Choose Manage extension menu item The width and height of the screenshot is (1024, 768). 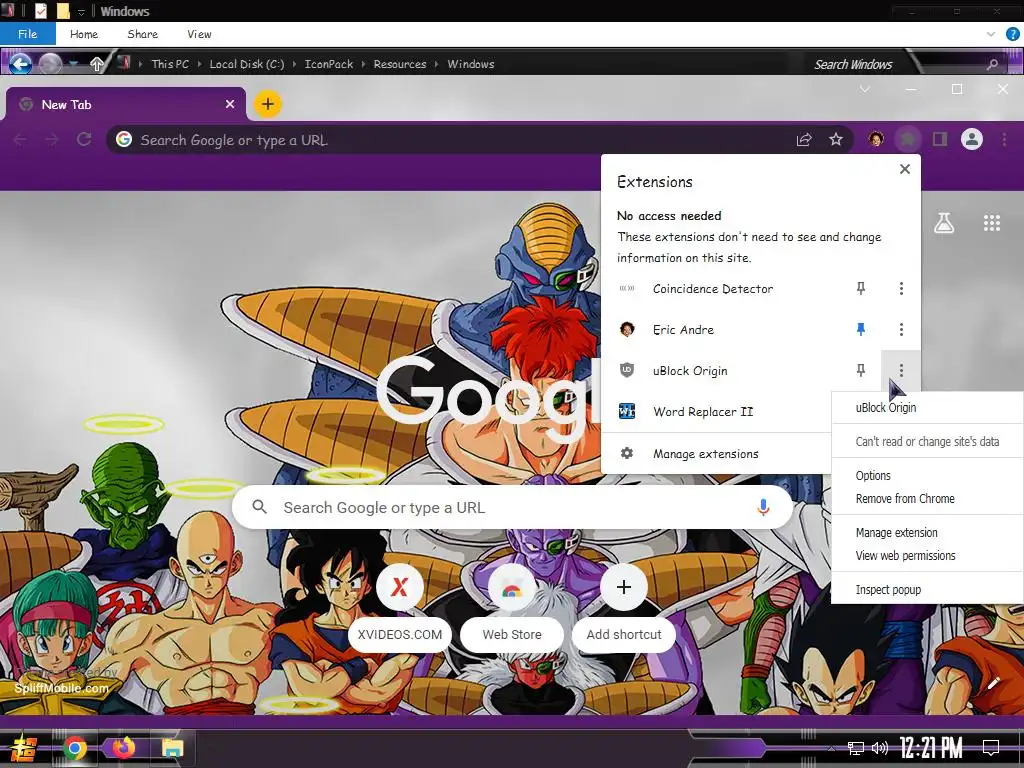897,532
